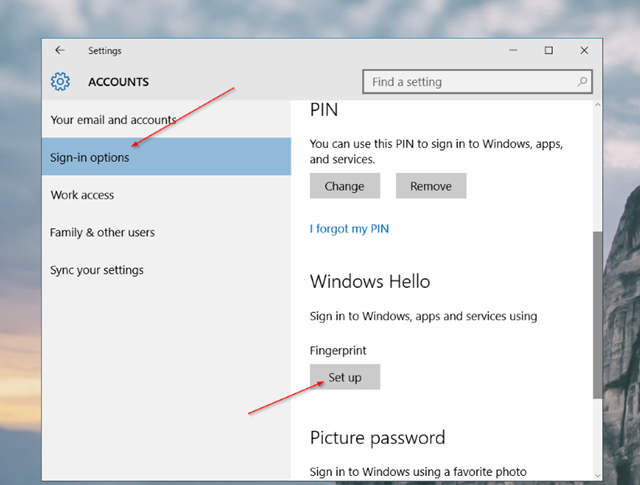
Task: Open Family & other users
Action: point(166,232)
